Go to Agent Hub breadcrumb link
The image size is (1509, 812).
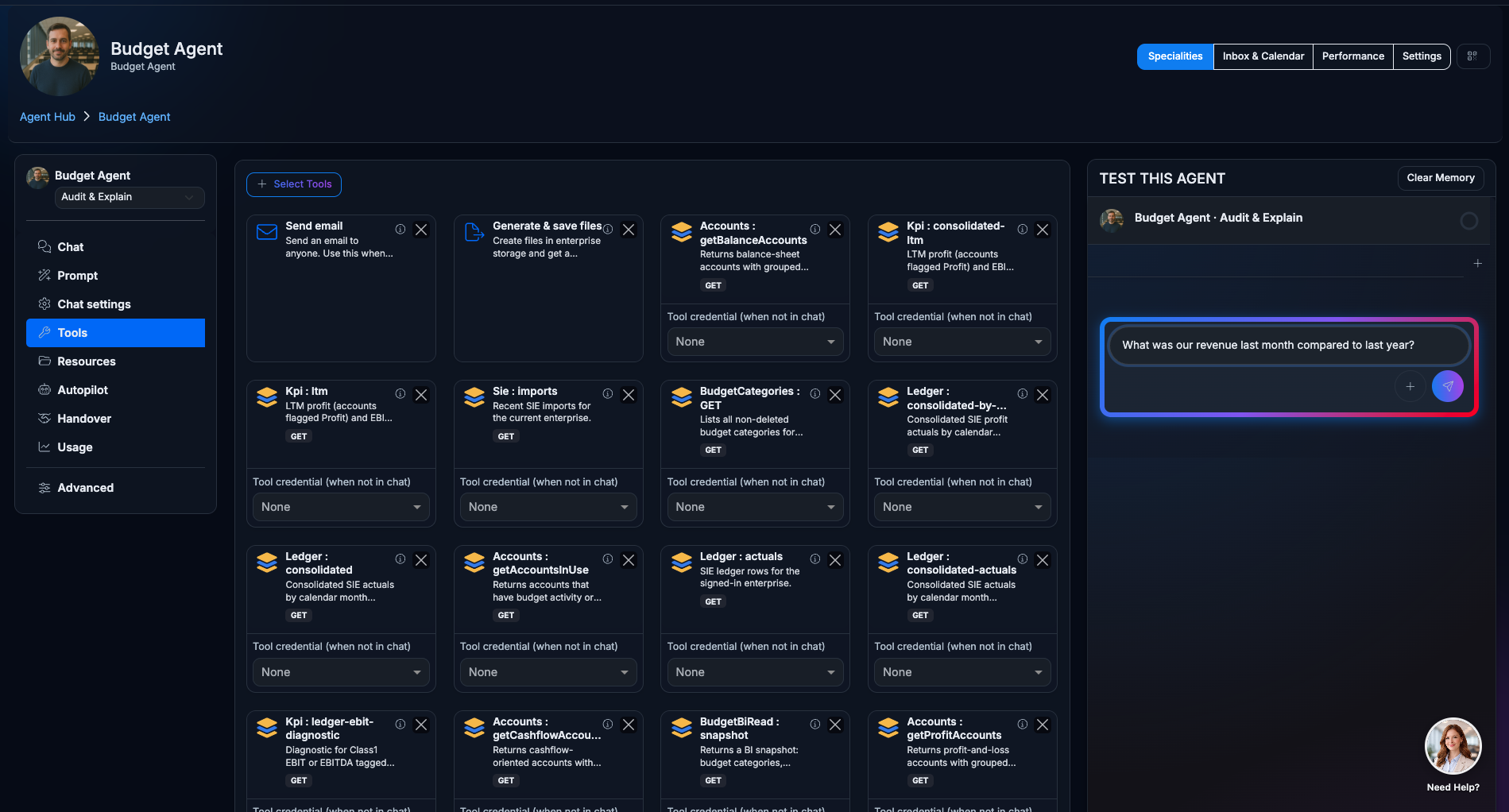click(x=48, y=117)
